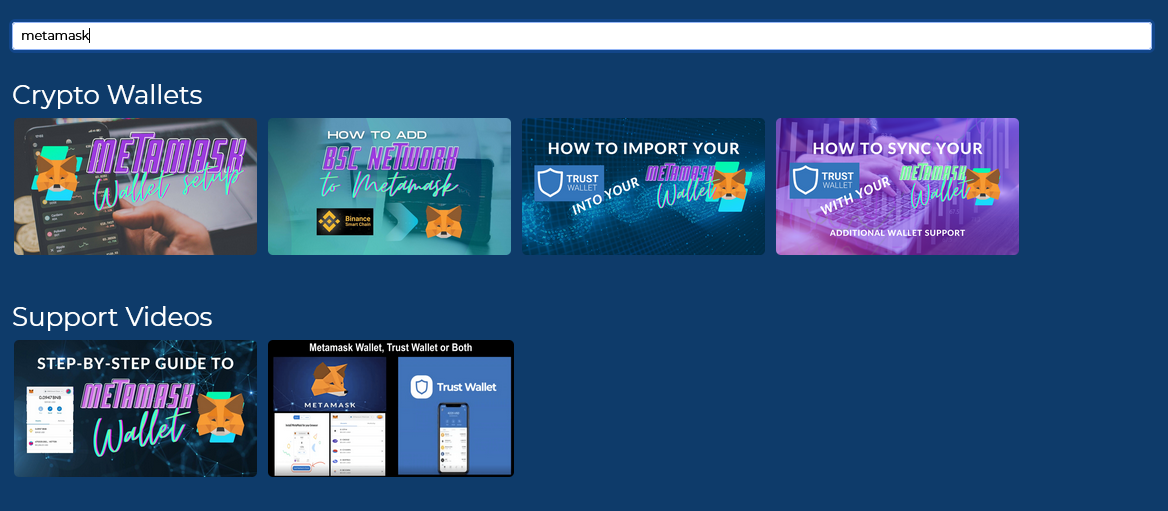
Task: Open "Metamask Wallet, Trust Wallet or Both" video
Action: tap(390, 409)
